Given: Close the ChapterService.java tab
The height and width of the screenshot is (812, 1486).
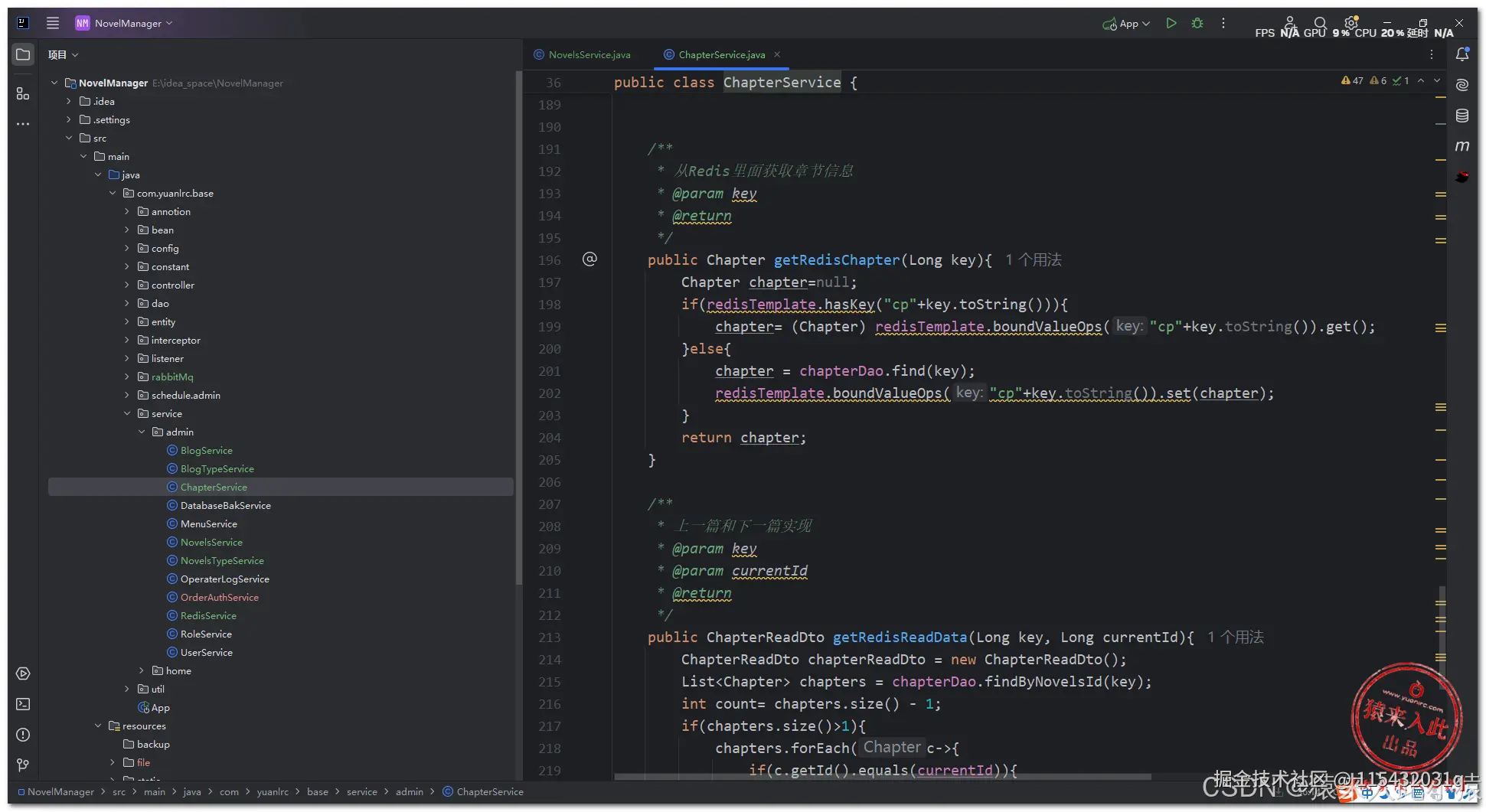Looking at the screenshot, I should pos(777,54).
